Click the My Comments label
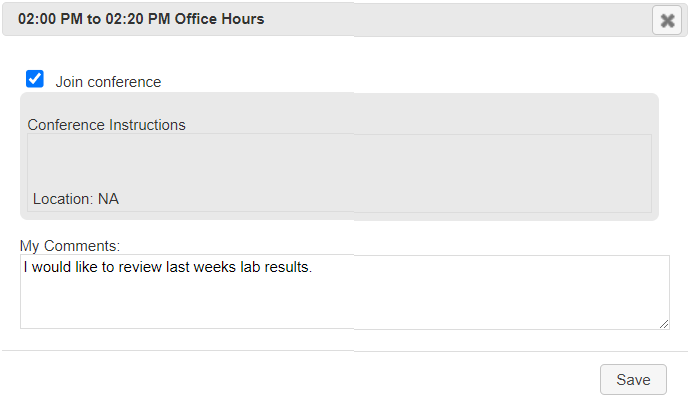 pyautogui.click(x=69, y=245)
